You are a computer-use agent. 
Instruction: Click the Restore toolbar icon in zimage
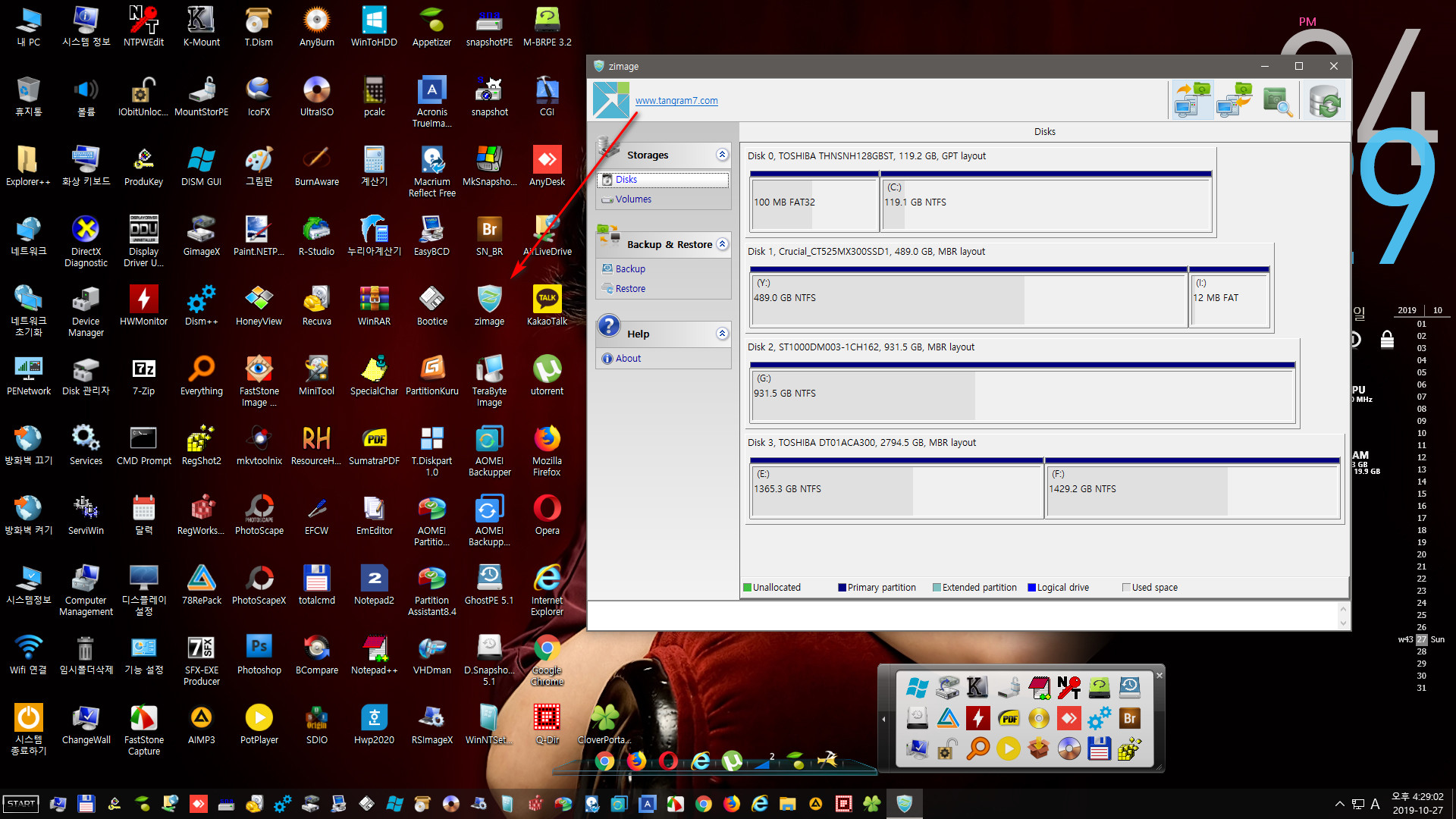1234,100
